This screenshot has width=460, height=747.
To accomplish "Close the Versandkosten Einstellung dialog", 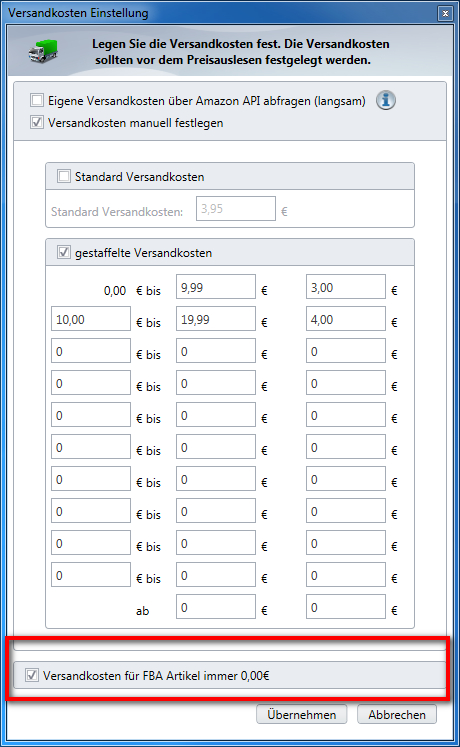I will click(x=445, y=13).
